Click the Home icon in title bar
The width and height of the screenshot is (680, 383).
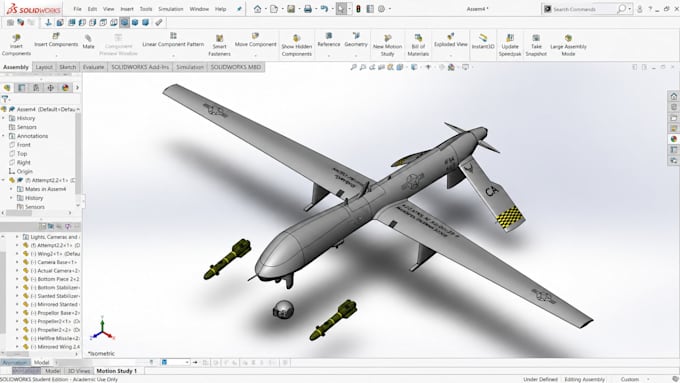[x=258, y=9]
